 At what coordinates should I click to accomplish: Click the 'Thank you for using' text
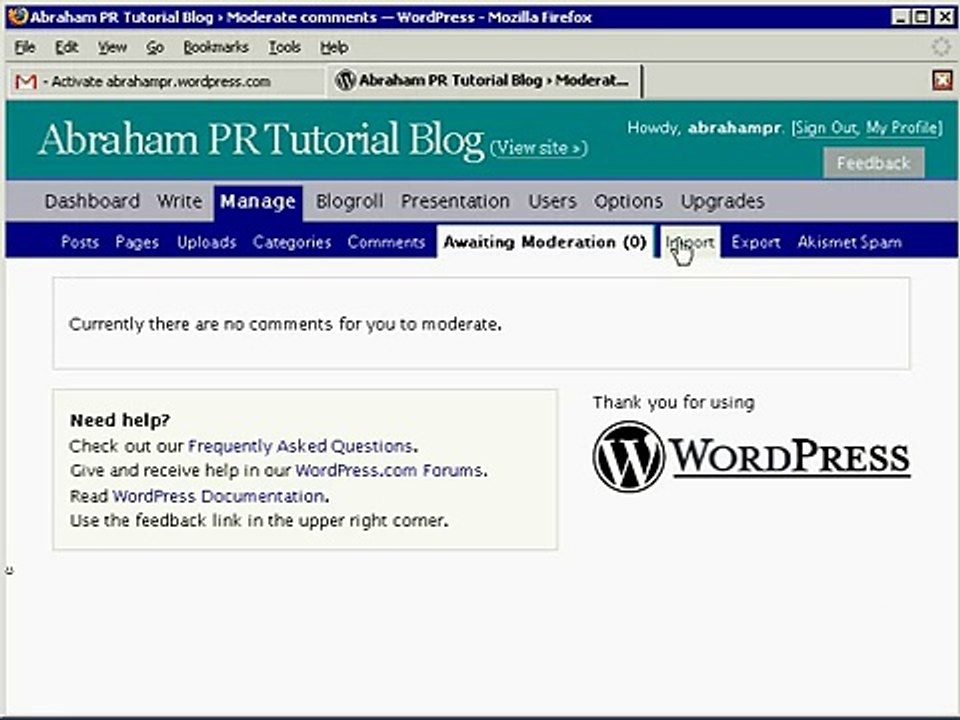pyautogui.click(x=673, y=402)
